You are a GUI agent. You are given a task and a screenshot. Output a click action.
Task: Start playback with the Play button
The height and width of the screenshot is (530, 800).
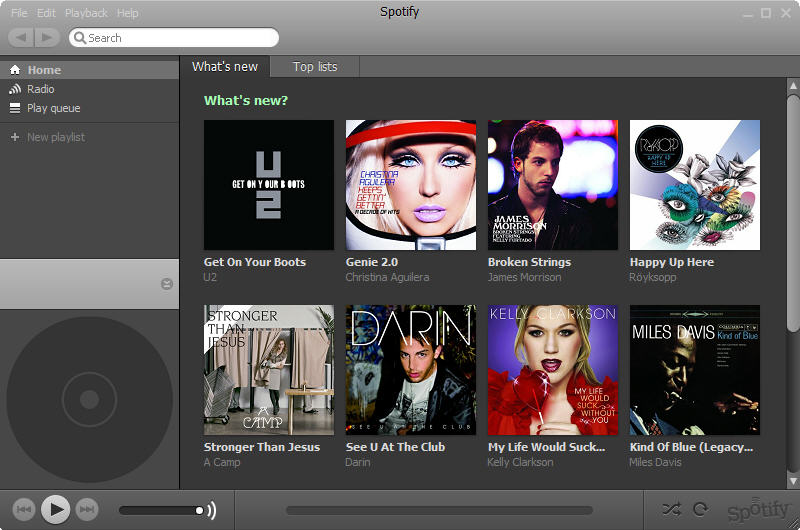56,509
